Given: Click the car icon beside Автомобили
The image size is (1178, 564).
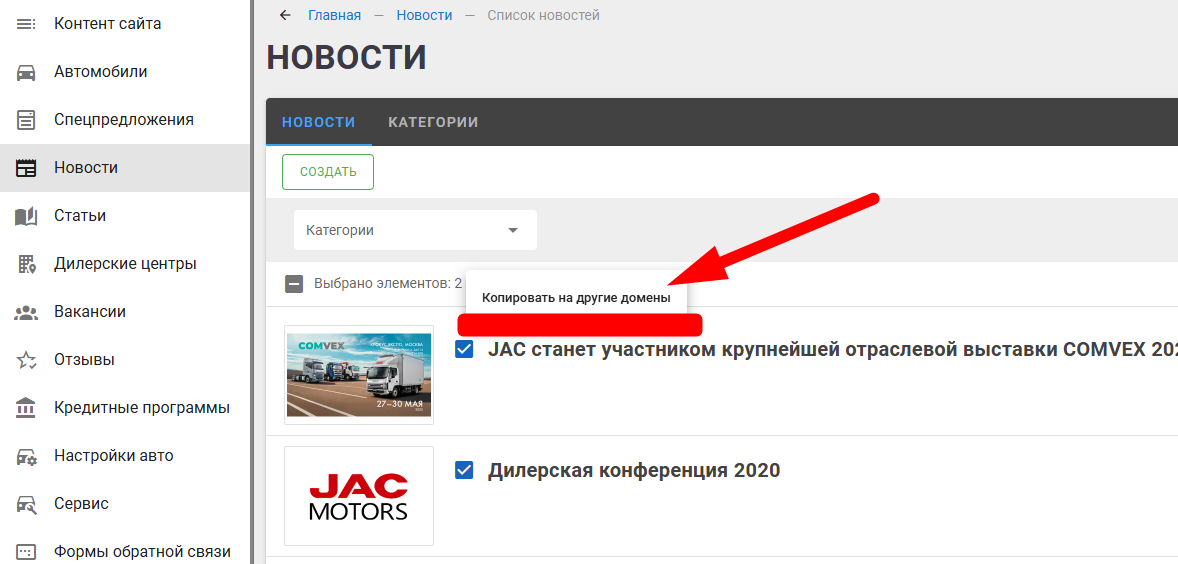Looking at the screenshot, I should point(26,72).
